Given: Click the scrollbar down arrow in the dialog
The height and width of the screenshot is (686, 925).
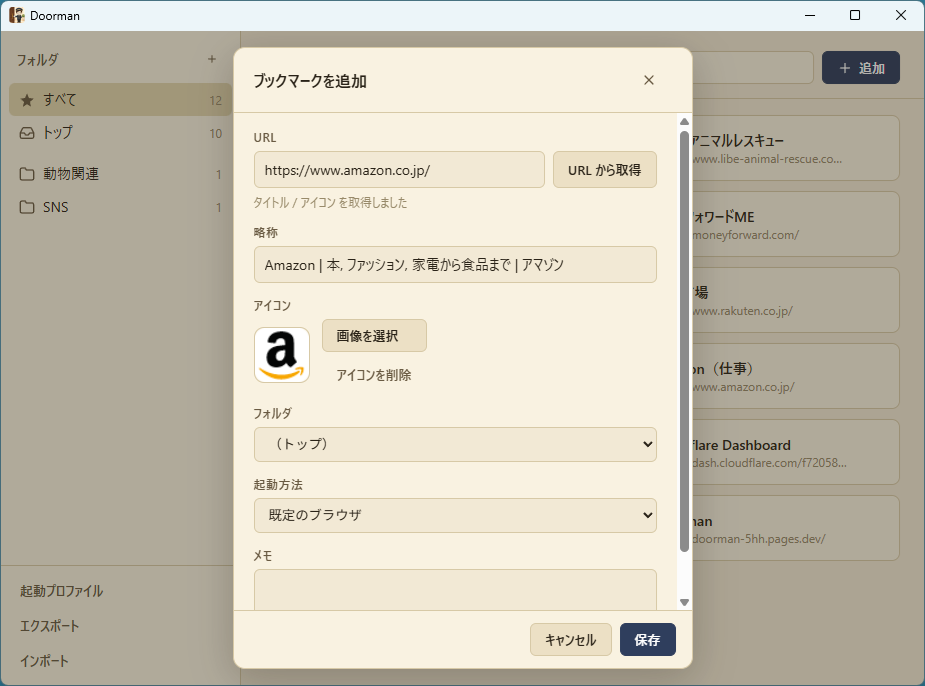Looking at the screenshot, I should point(684,601).
